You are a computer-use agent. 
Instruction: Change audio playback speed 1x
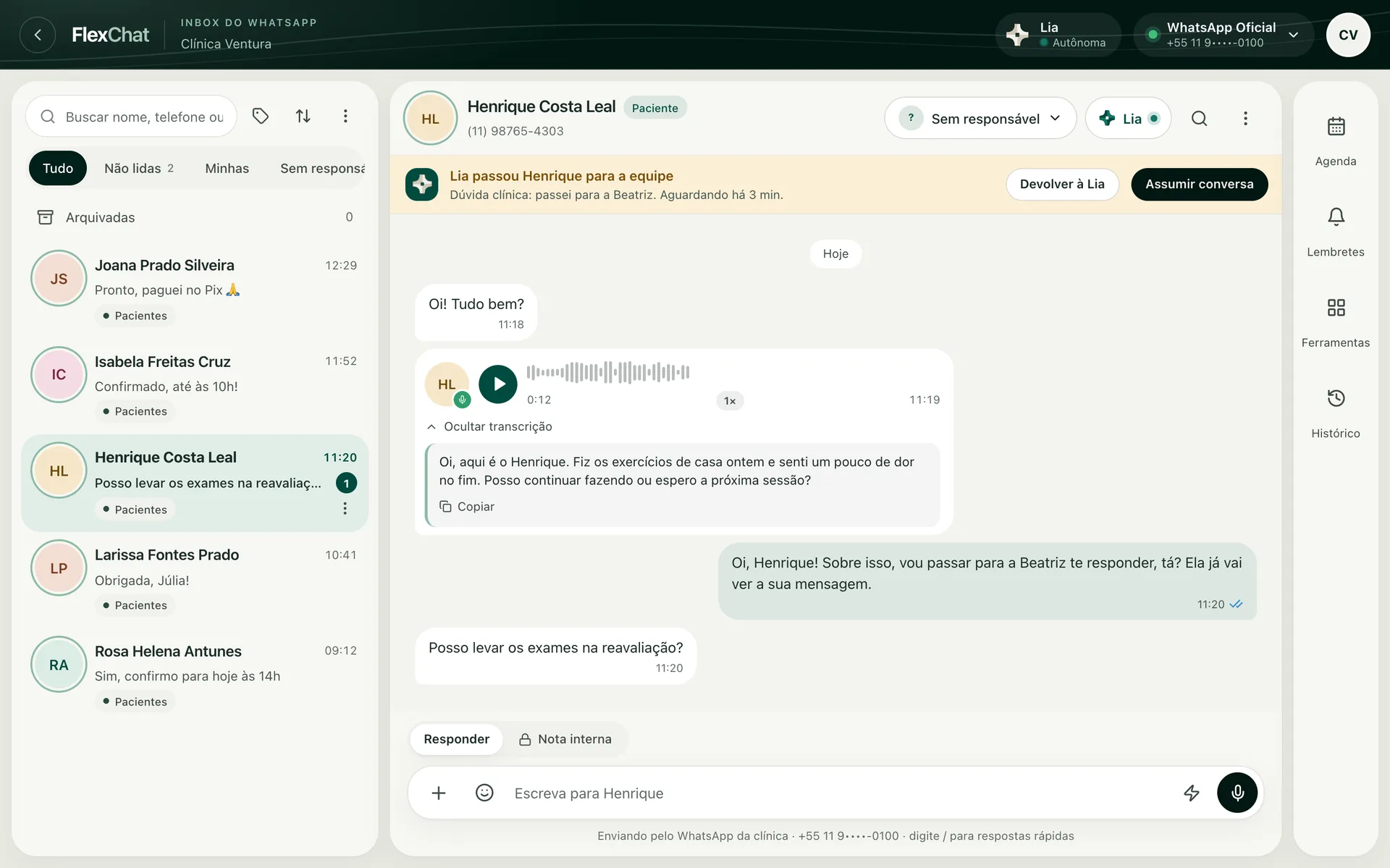click(730, 400)
